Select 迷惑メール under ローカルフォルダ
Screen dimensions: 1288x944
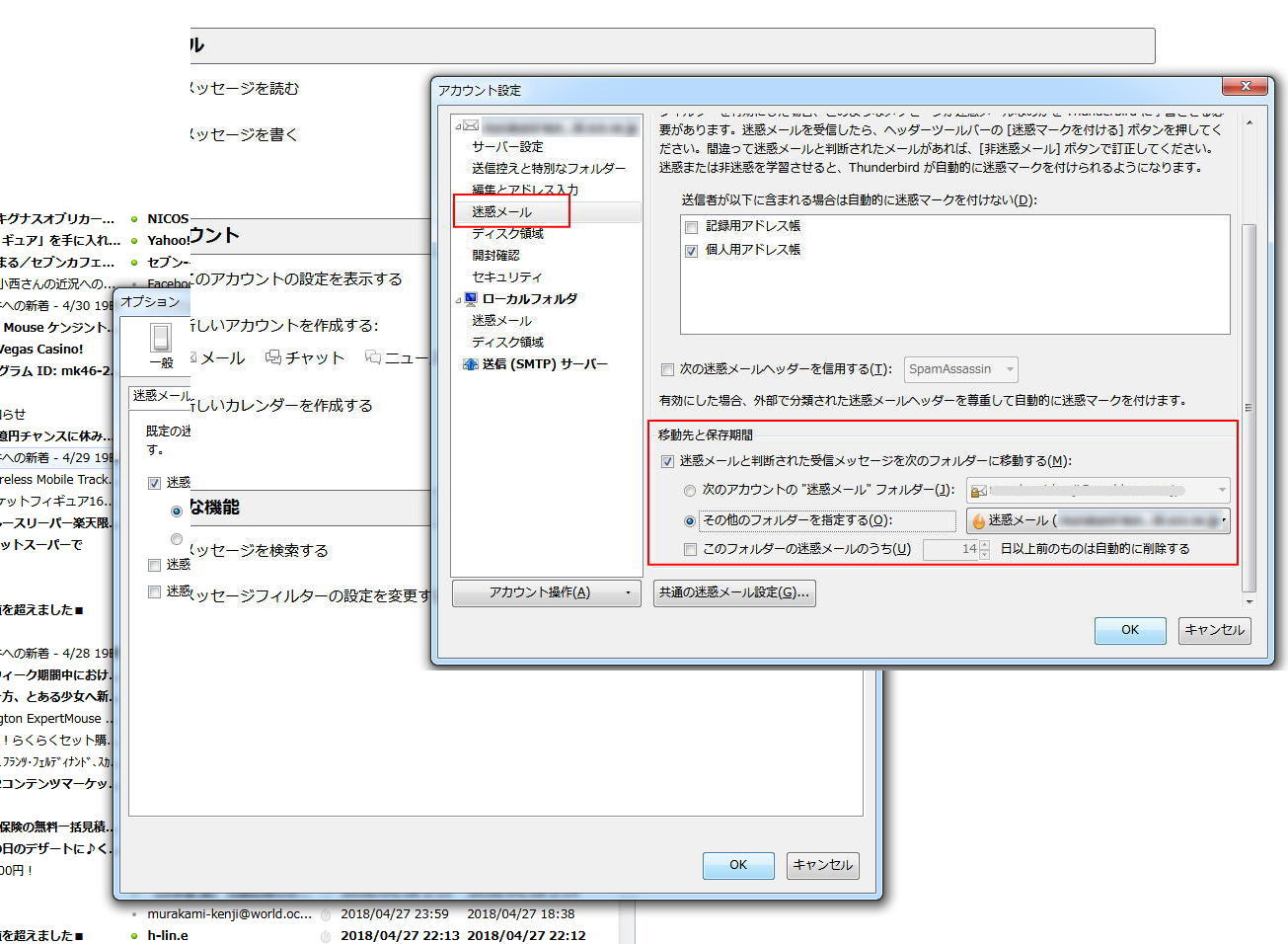point(501,320)
